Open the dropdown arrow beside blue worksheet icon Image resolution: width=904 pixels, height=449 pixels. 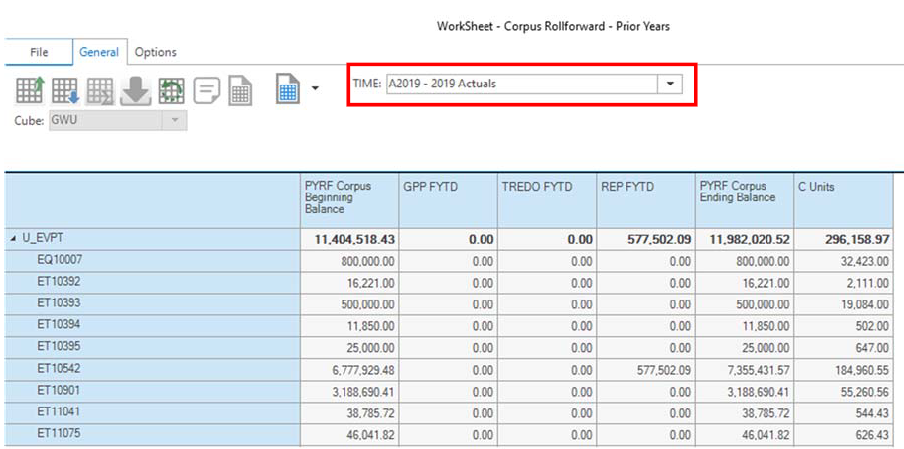(315, 88)
